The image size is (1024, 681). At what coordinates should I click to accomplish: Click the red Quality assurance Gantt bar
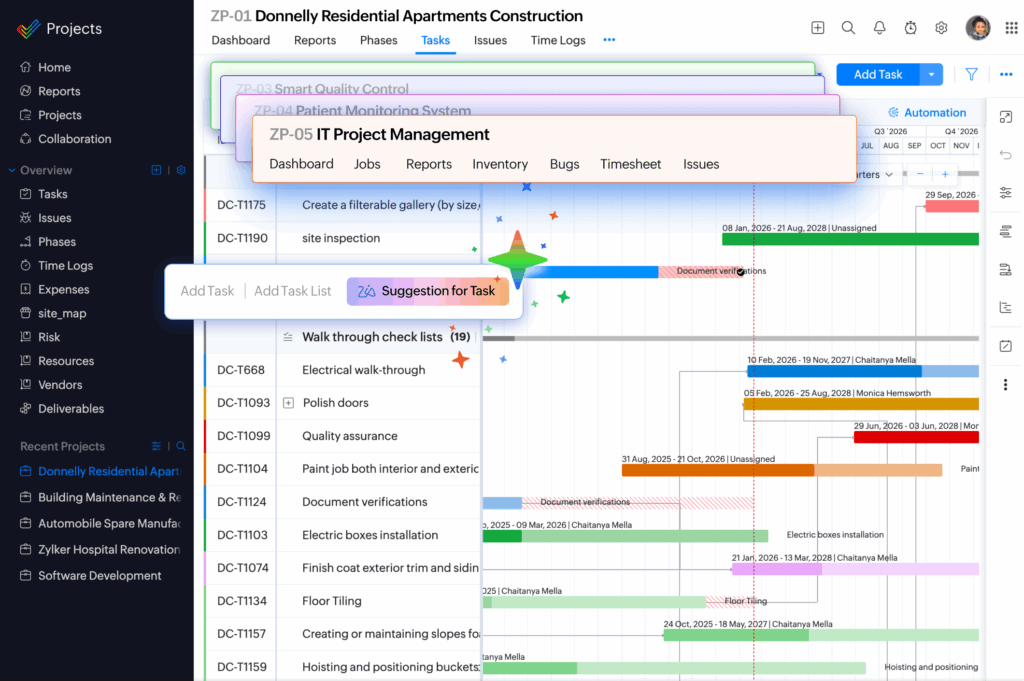pos(915,437)
